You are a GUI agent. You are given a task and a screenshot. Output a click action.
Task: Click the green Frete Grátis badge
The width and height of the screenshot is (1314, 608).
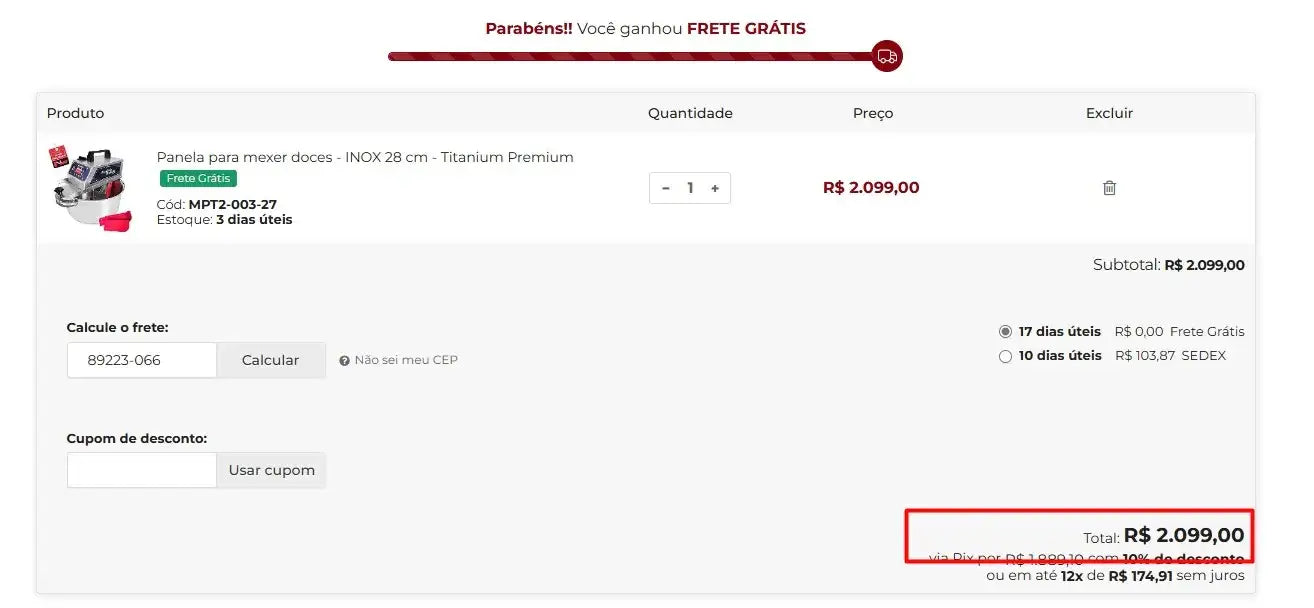198,178
